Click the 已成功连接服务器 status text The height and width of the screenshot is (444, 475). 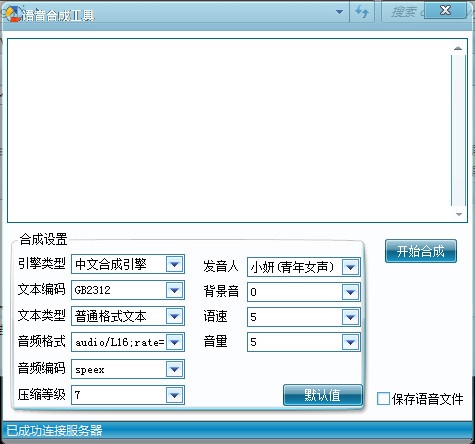point(54,430)
